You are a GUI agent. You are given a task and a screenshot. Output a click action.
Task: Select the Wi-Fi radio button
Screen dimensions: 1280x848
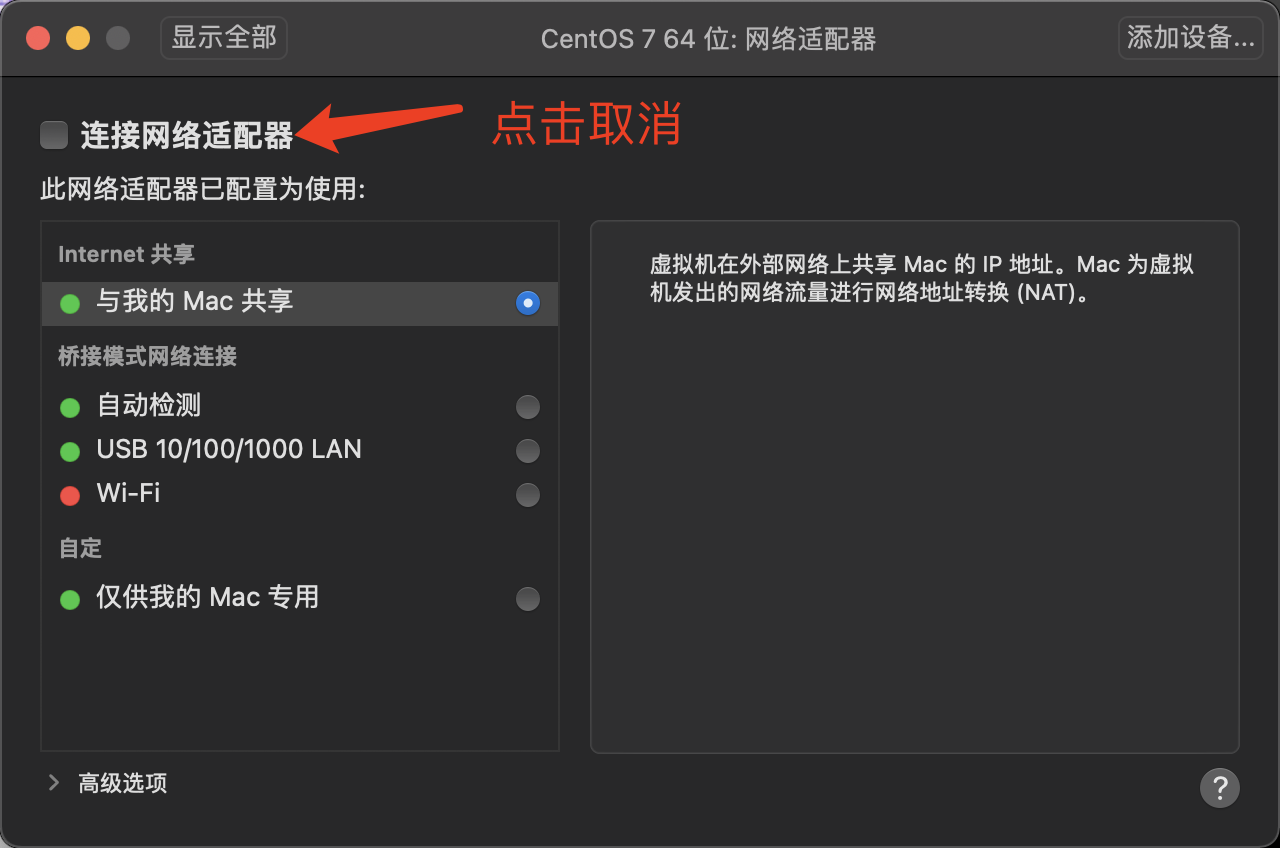[528, 495]
